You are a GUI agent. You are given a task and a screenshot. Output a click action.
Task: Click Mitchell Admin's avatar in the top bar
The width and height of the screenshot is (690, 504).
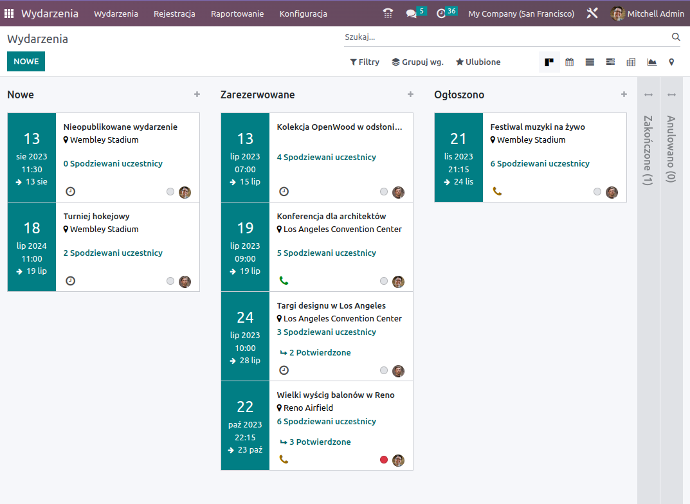click(617, 14)
